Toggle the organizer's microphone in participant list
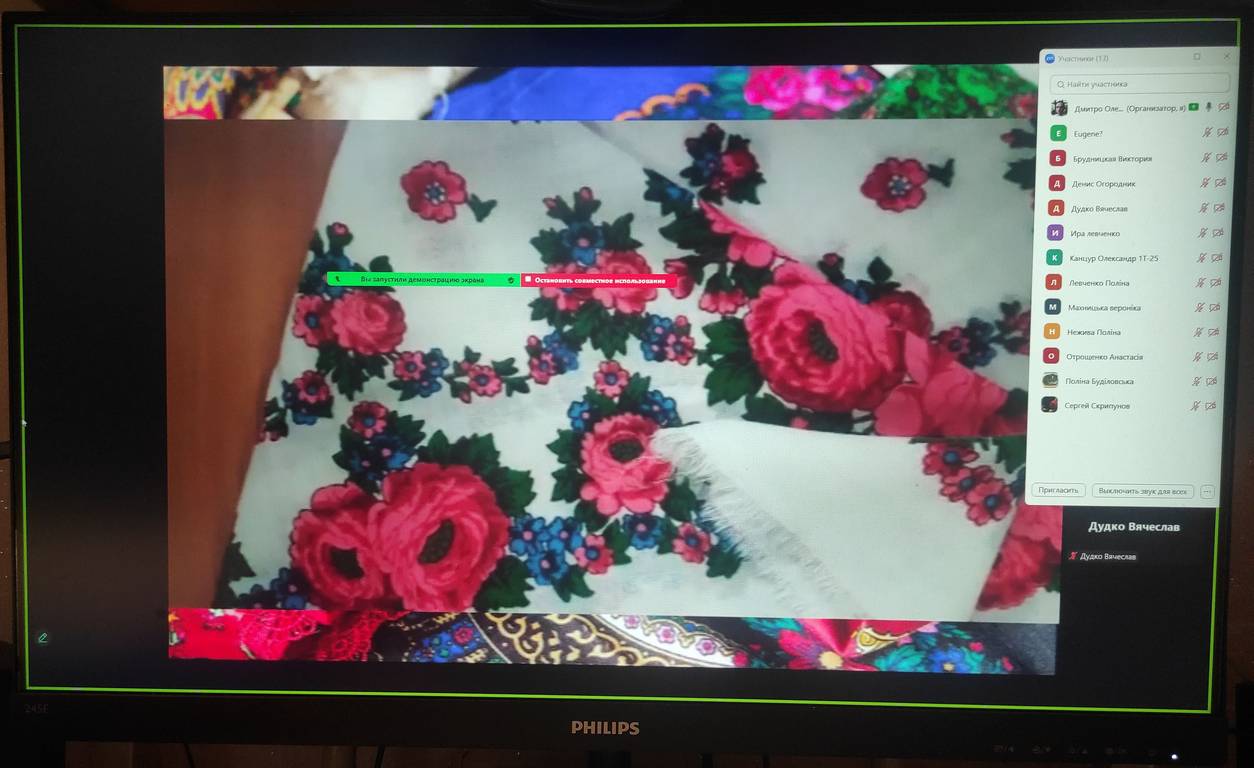Viewport: 1254px width, 768px height. click(1208, 108)
